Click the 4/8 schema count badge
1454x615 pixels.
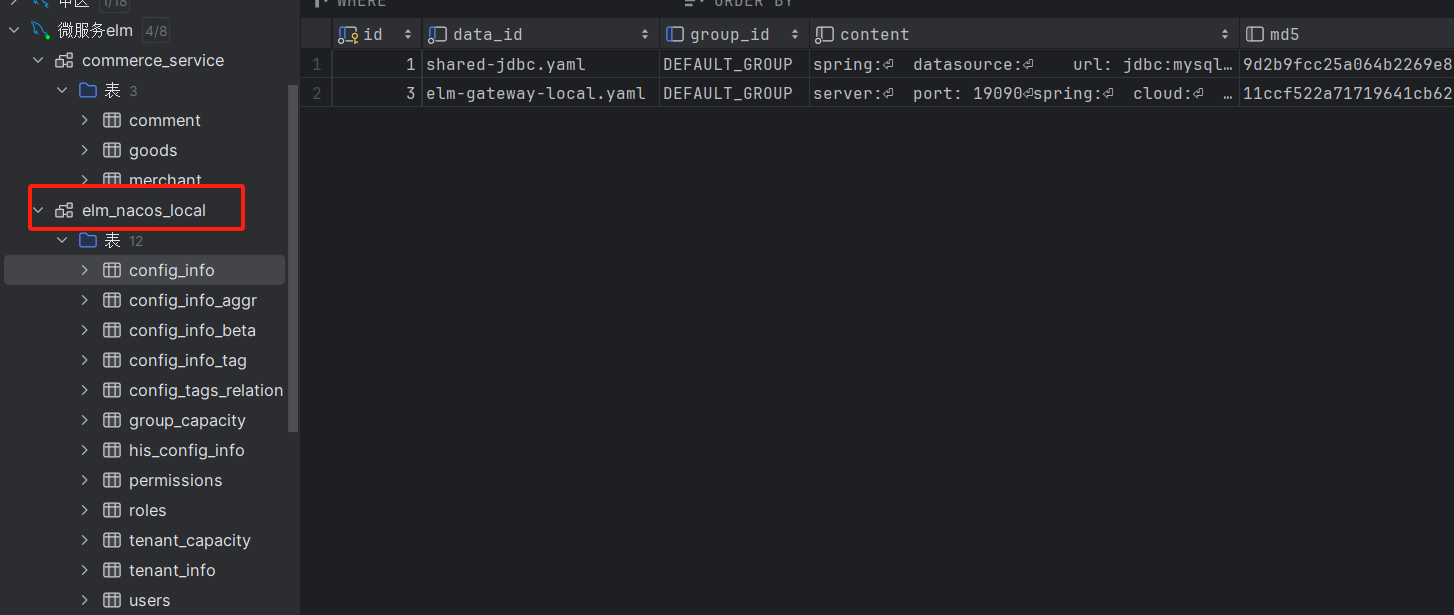pos(156,30)
